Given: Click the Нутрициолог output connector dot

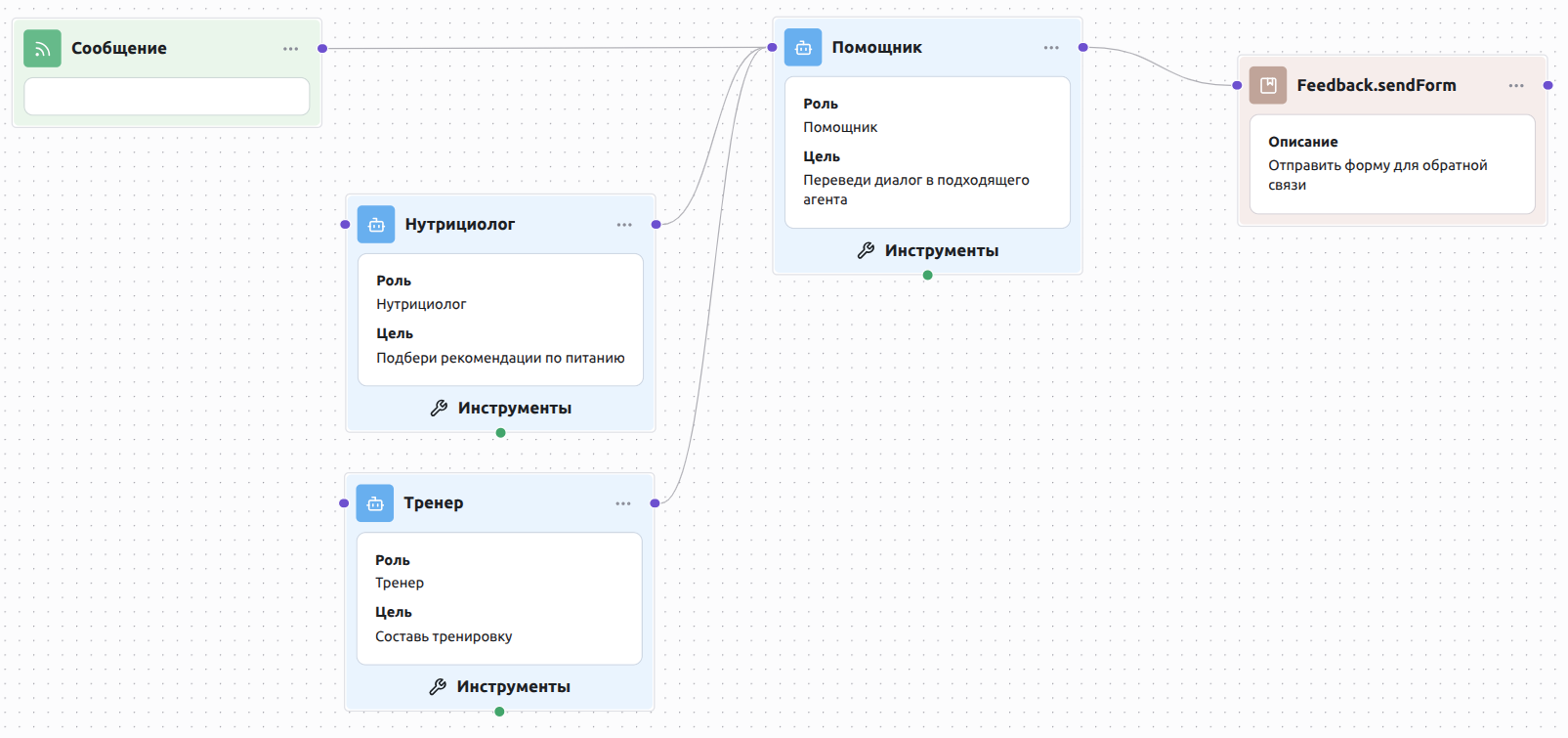Looking at the screenshot, I should point(657,225).
